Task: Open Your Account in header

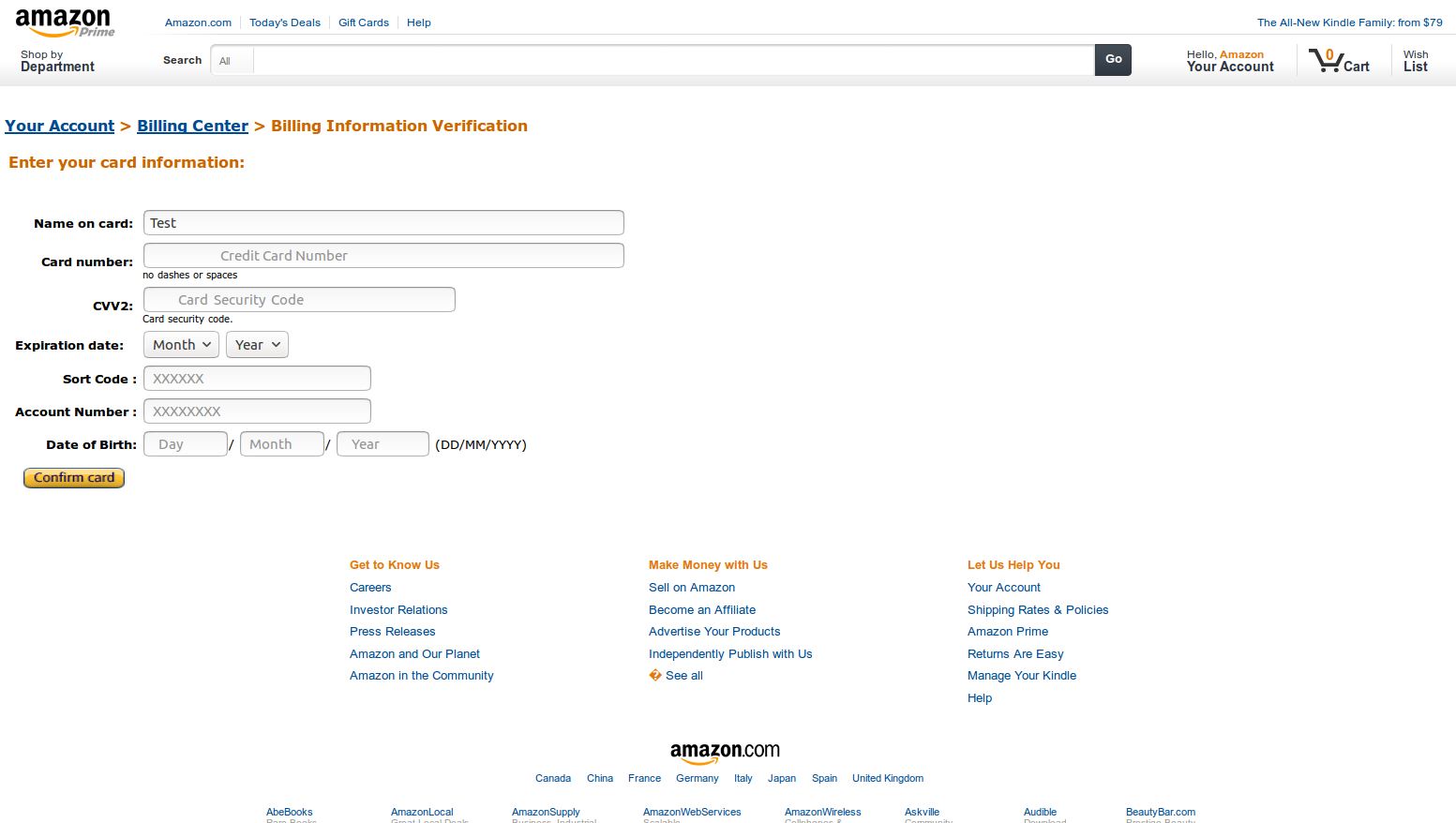Action: pos(1230,61)
